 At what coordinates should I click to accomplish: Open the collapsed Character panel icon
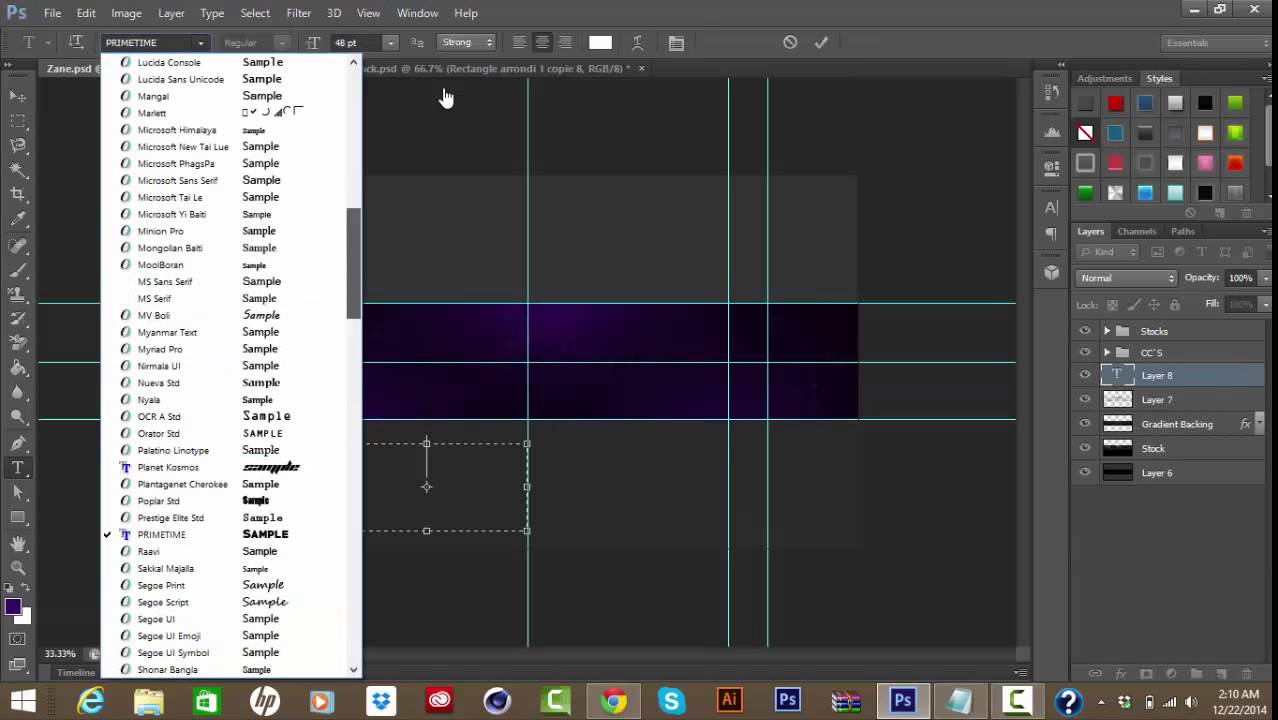click(x=1051, y=208)
